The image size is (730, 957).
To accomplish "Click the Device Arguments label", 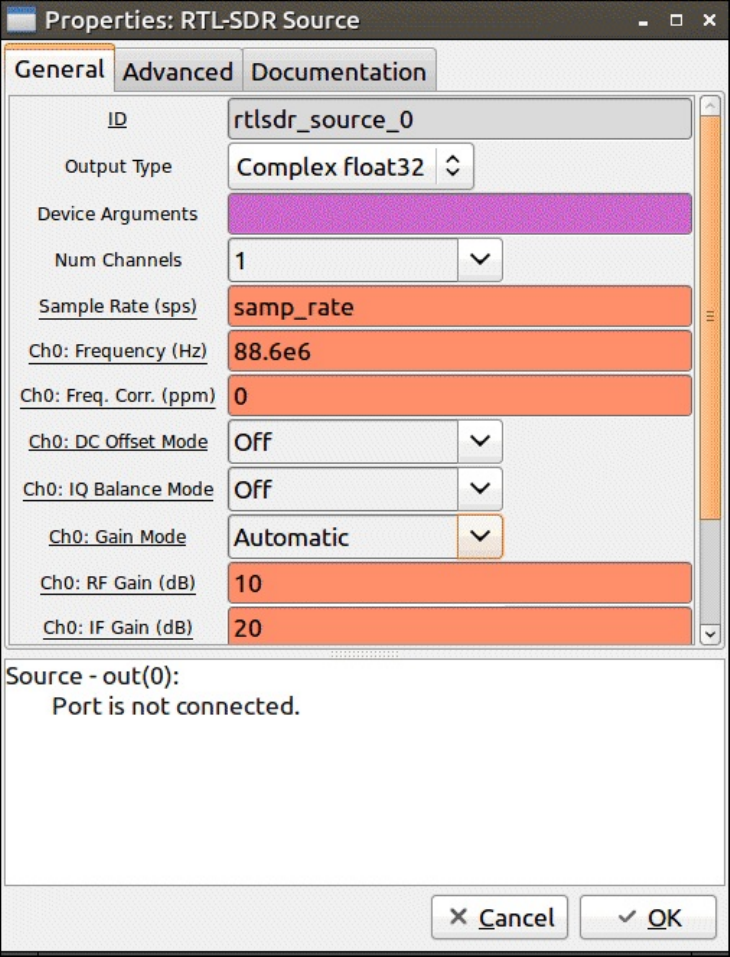I will (117, 214).
